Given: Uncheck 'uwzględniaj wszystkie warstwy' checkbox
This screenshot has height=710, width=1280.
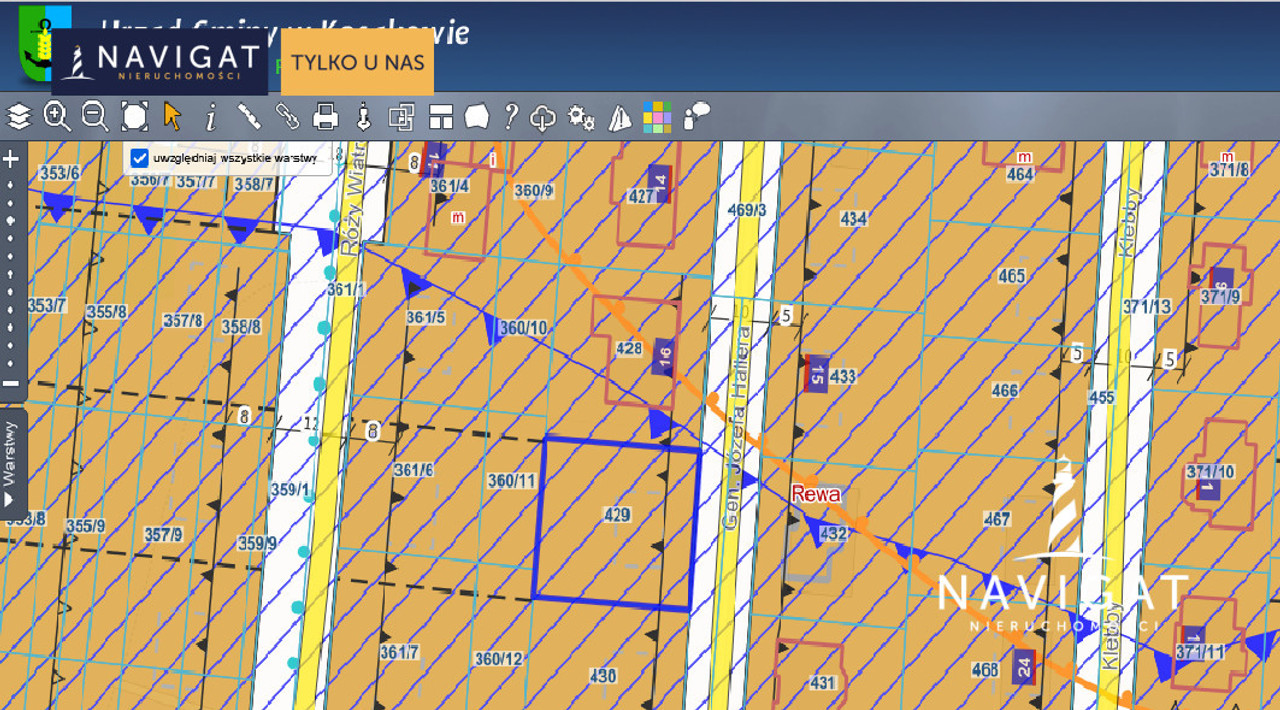Looking at the screenshot, I should 138,158.
